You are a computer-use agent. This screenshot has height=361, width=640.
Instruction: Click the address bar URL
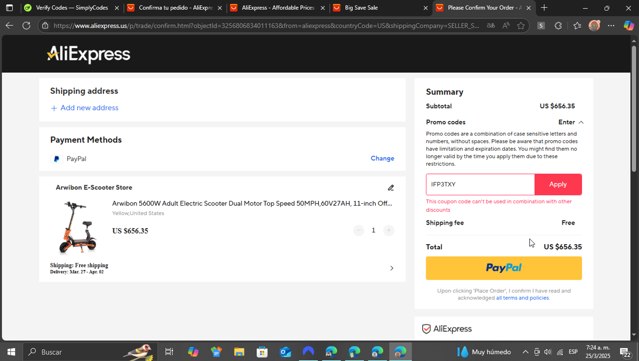266,26
